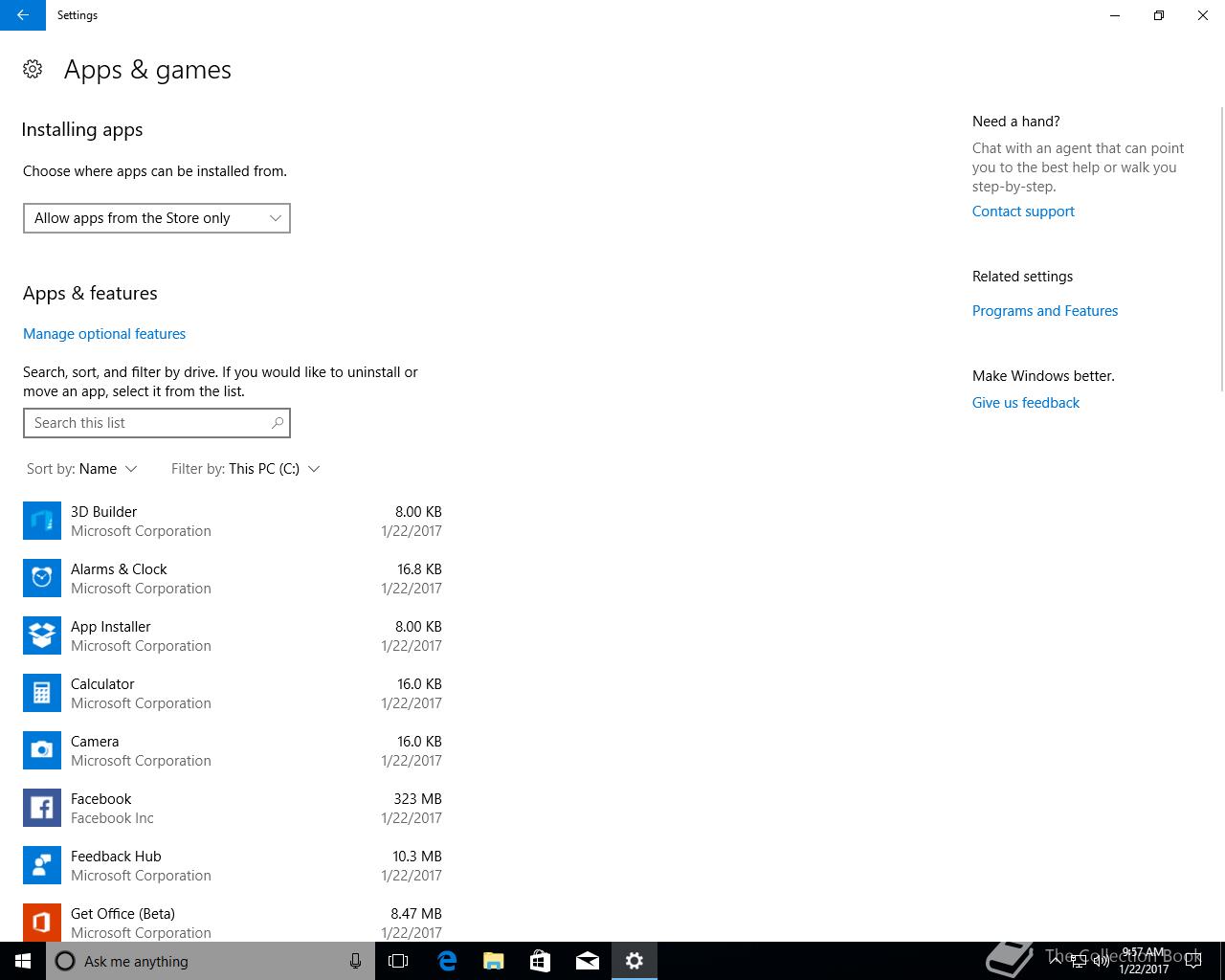Open the Filter by: This PC (C:) dropdown

coord(245,469)
